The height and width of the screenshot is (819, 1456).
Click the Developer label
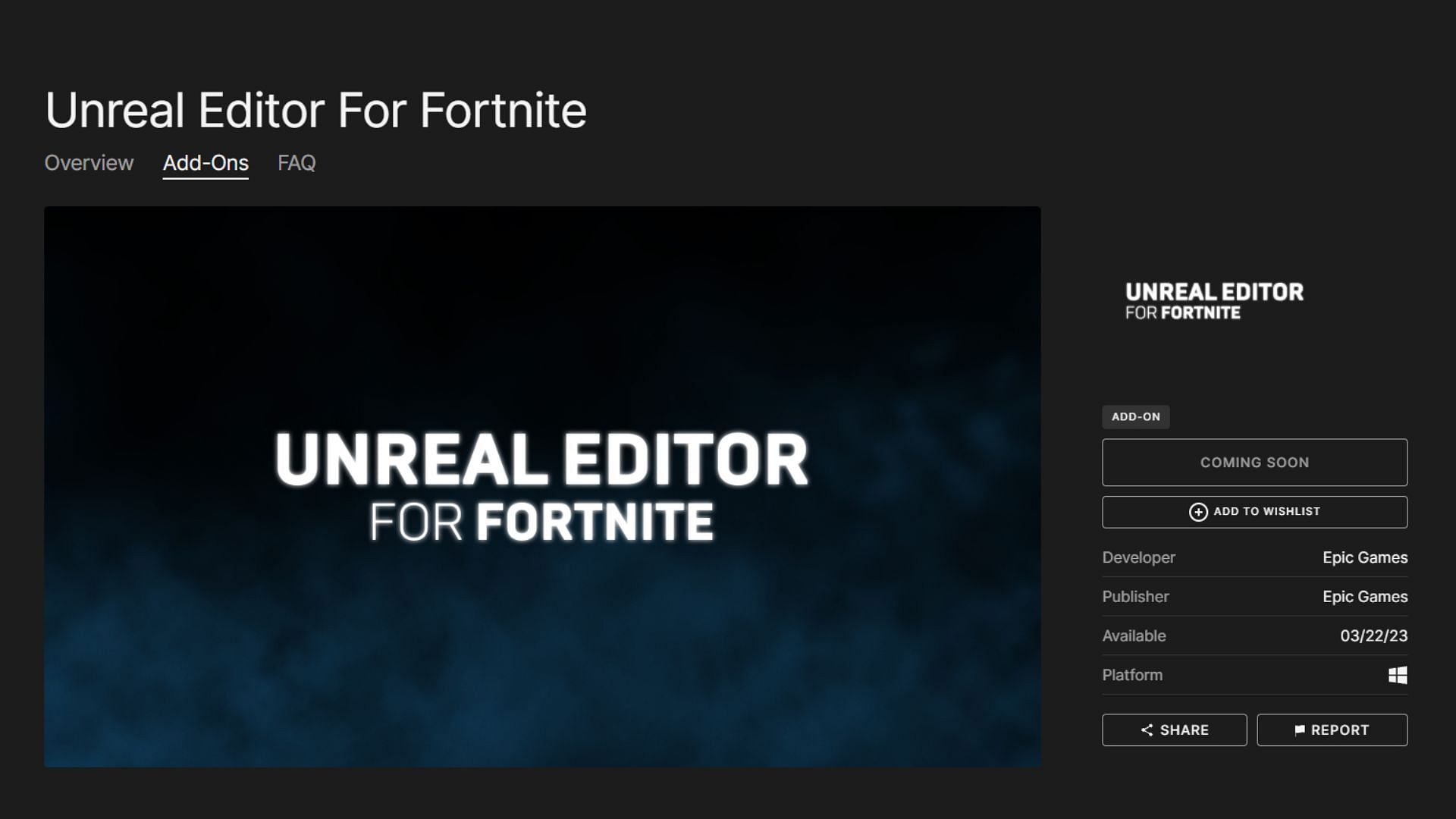pyautogui.click(x=1138, y=557)
